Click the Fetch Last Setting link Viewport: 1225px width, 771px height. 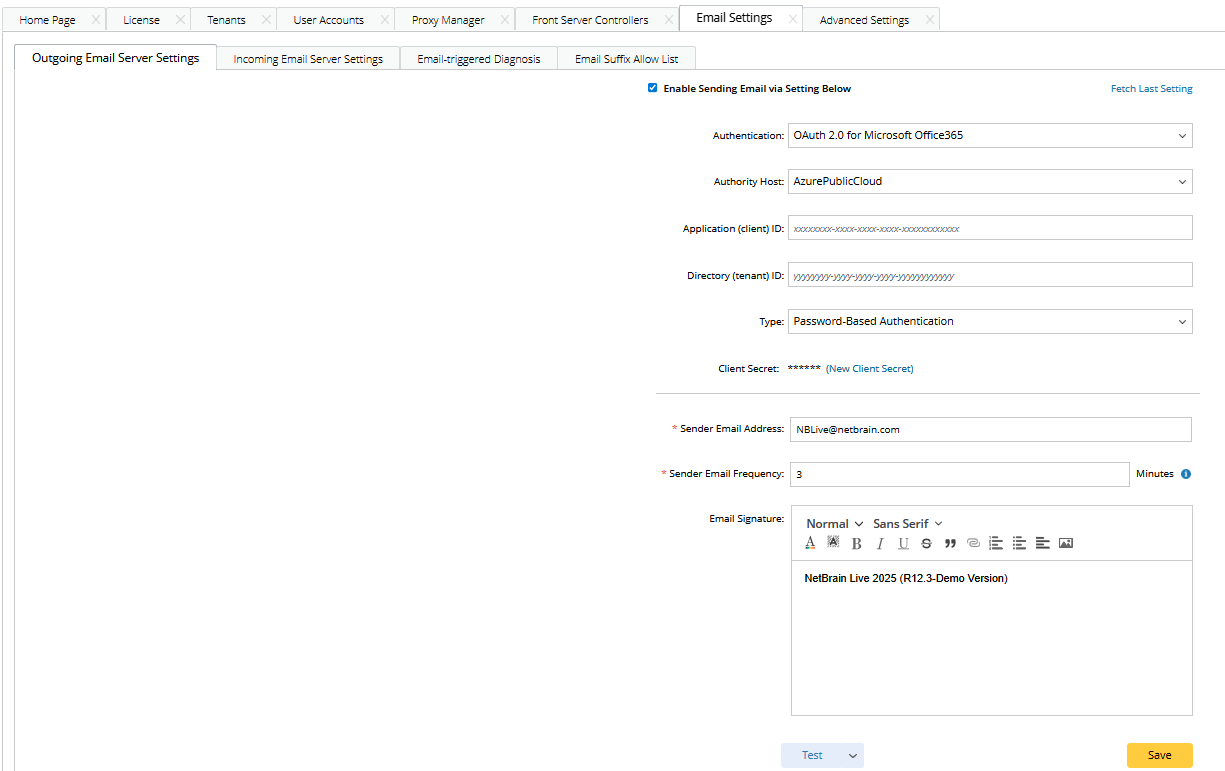click(1151, 89)
